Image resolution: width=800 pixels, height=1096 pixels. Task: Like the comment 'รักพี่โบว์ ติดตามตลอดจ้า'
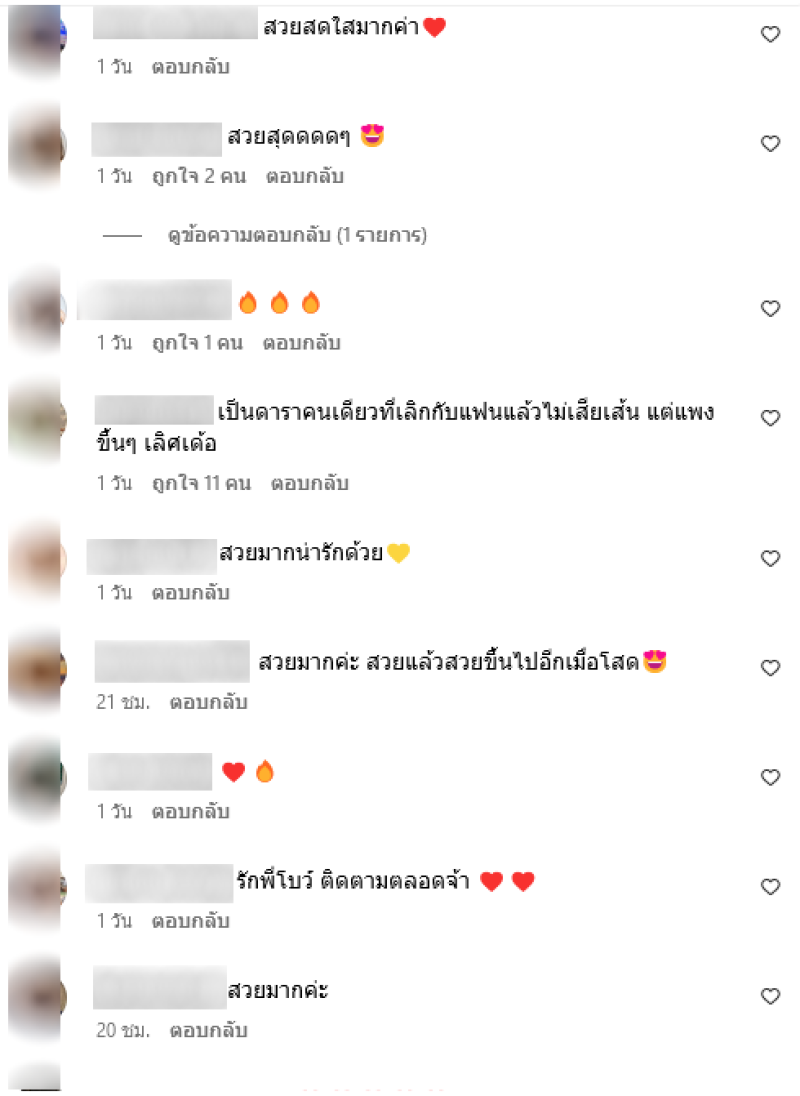(770, 886)
